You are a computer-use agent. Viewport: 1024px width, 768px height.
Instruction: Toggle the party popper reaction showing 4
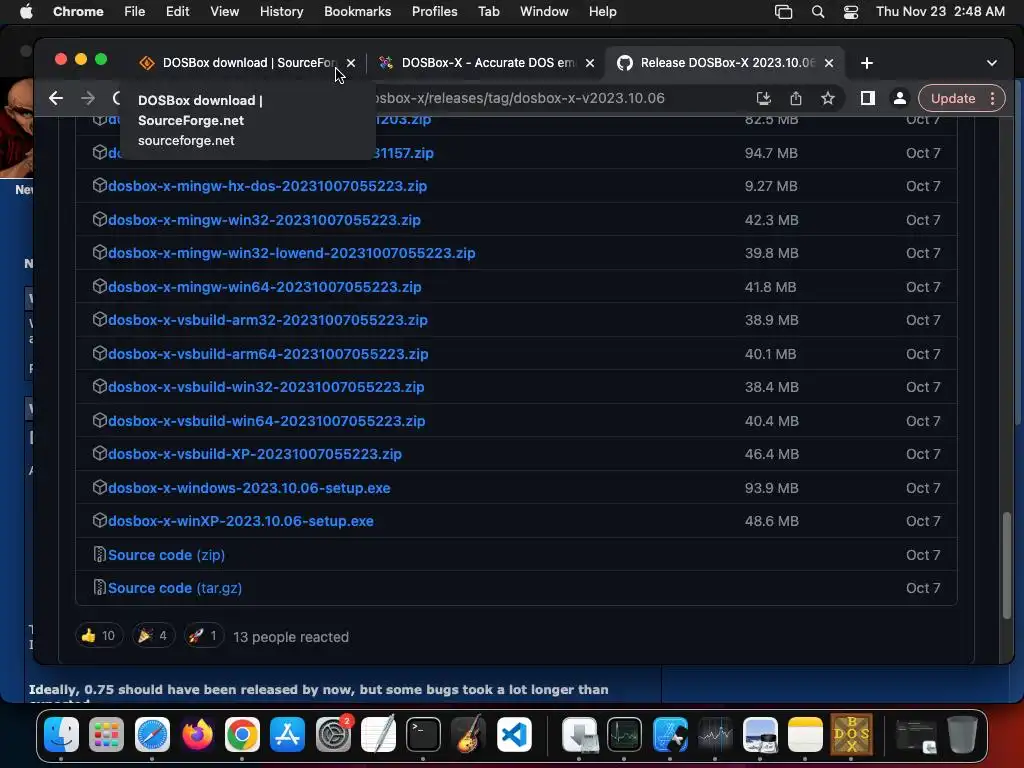coord(153,636)
